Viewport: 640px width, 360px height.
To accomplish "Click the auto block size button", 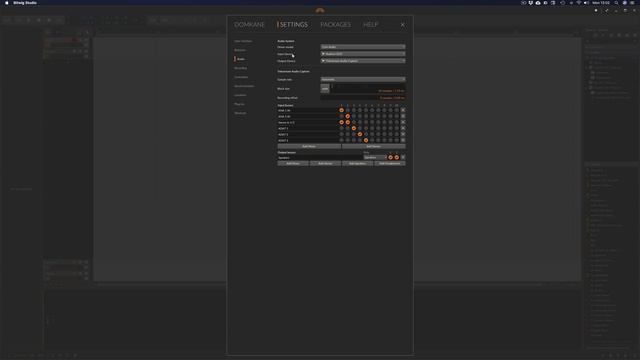I will 325,88.
